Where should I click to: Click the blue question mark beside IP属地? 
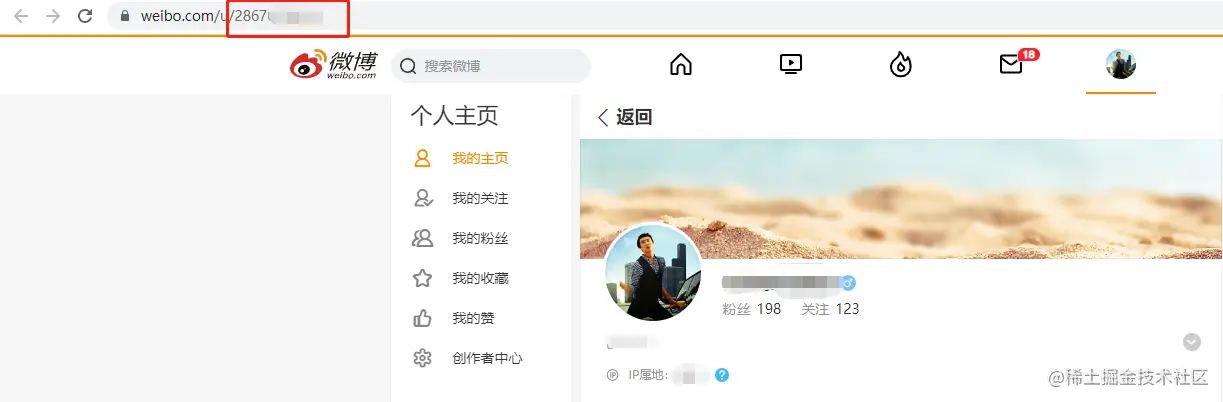click(x=722, y=375)
